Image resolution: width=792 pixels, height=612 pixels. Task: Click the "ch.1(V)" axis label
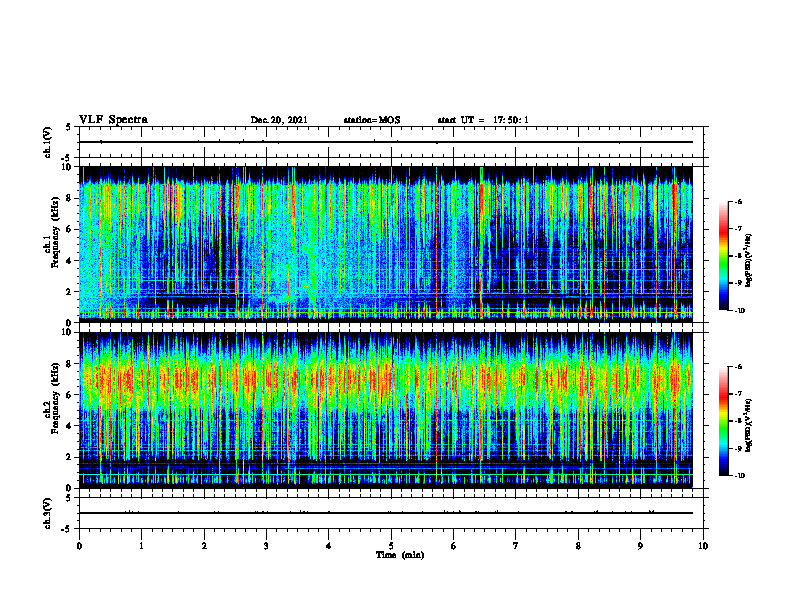pos(47,142)
